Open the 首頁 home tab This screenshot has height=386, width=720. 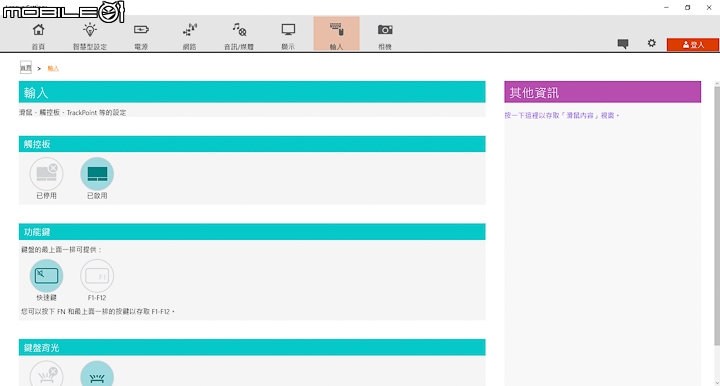39,36
